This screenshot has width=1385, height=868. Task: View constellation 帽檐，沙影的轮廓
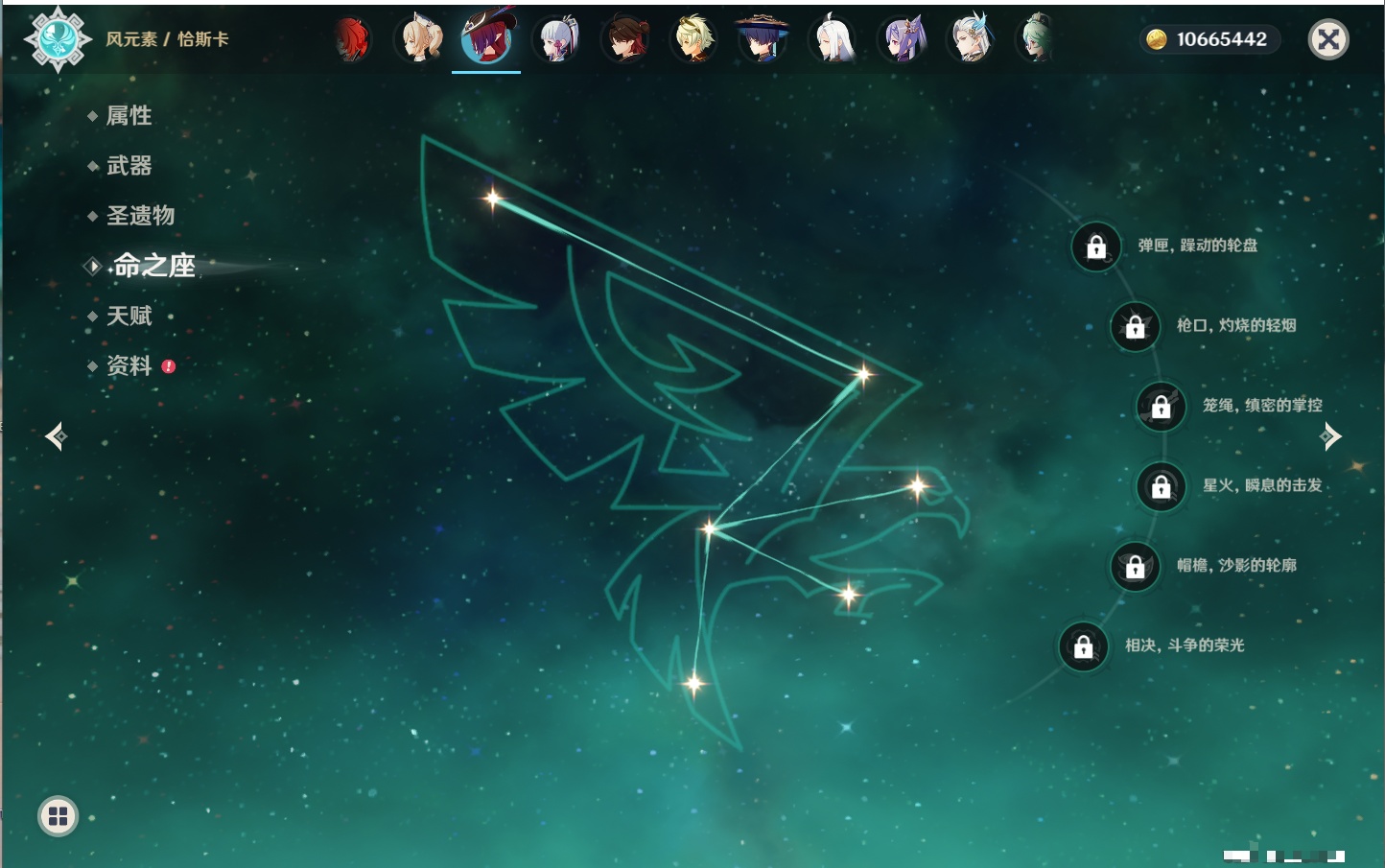tap(1236, 565)
